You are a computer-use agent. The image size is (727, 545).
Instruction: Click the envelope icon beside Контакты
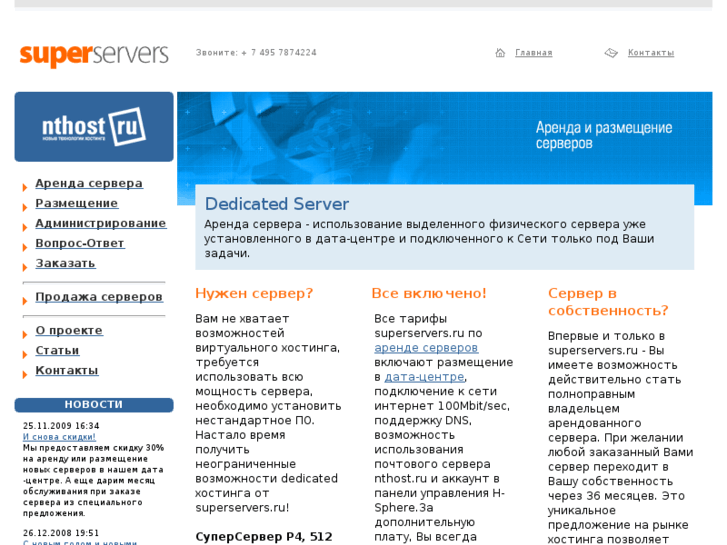tap(611, 53)
